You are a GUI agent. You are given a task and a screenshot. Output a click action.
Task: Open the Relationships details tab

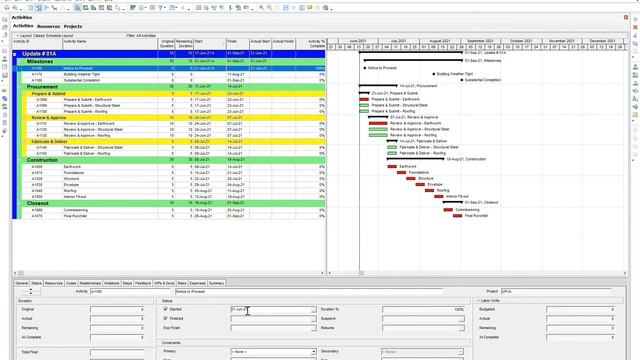click(90, 283)
